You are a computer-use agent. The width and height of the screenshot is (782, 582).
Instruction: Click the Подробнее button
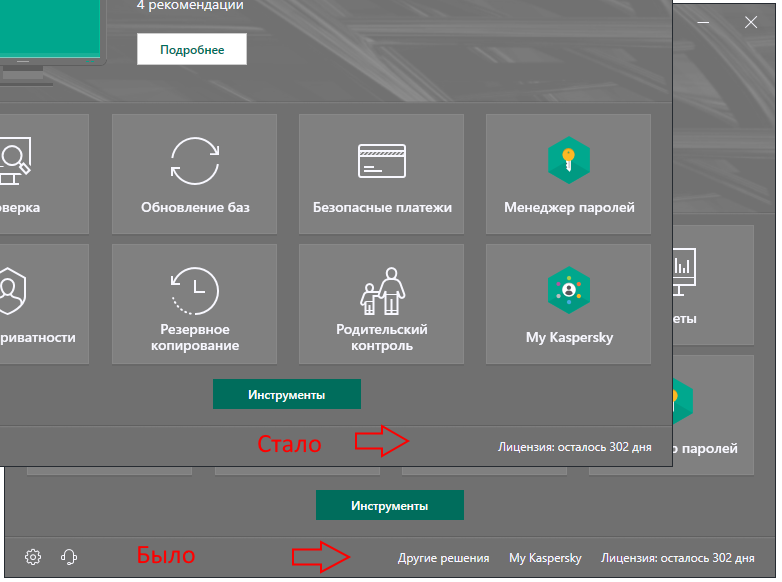pos(192,49)
